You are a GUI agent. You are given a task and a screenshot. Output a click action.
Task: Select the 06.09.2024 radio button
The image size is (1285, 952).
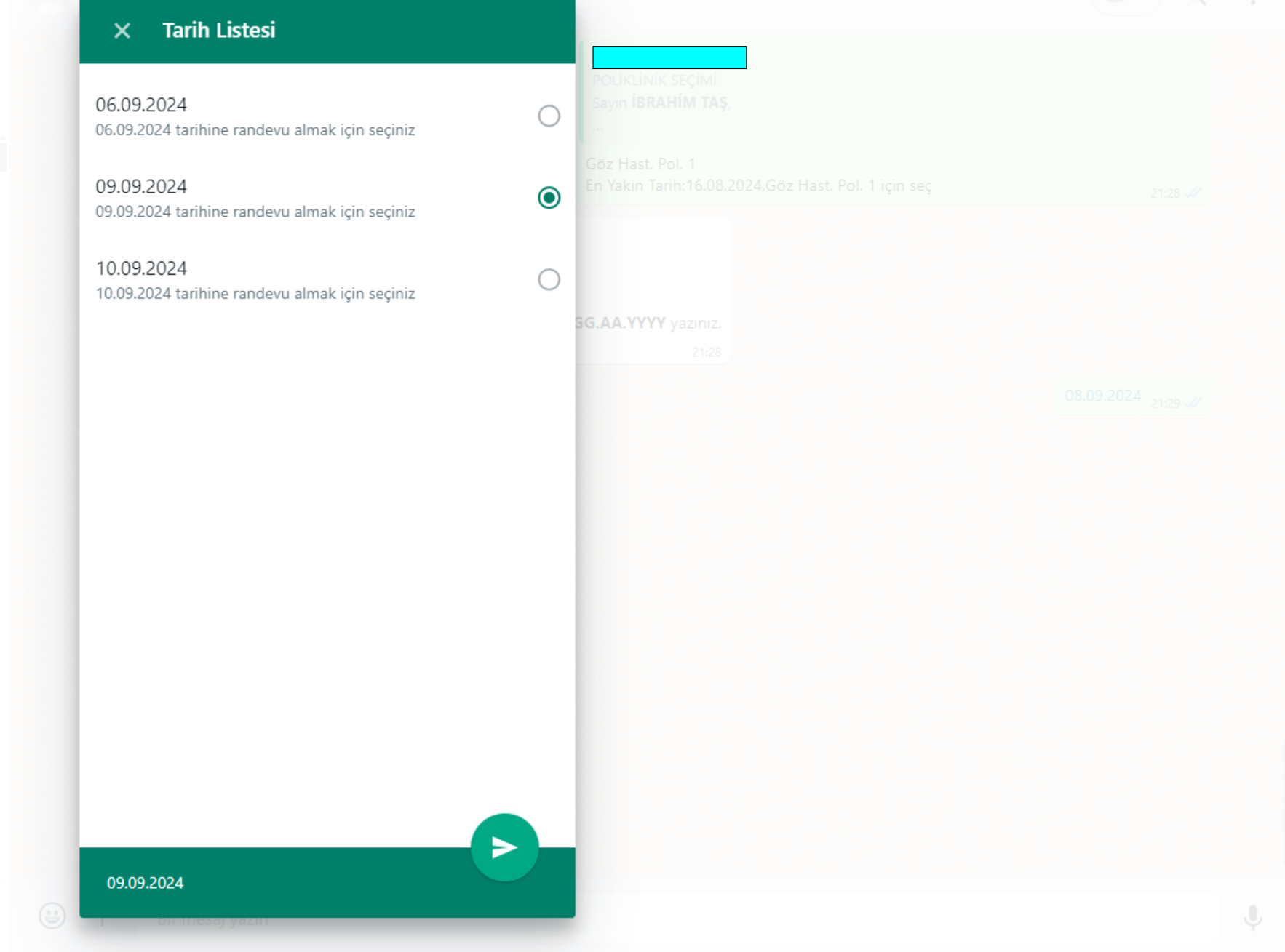(549, 116)
